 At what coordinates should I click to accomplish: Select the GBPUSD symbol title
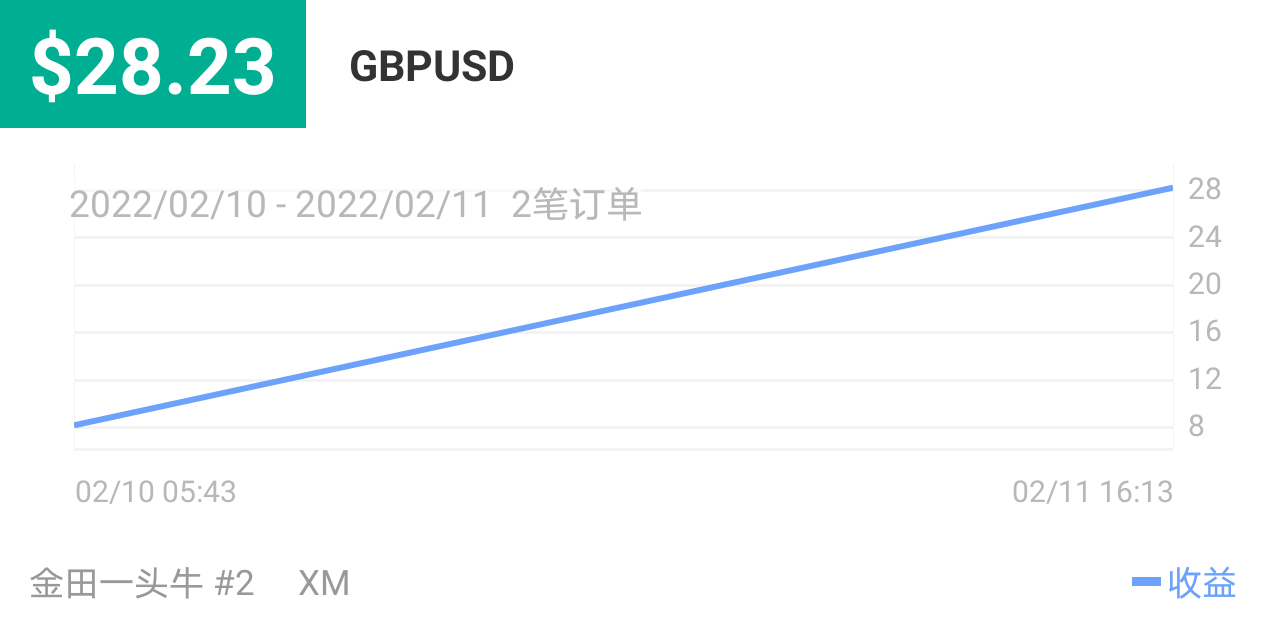(x=432, y=67)
